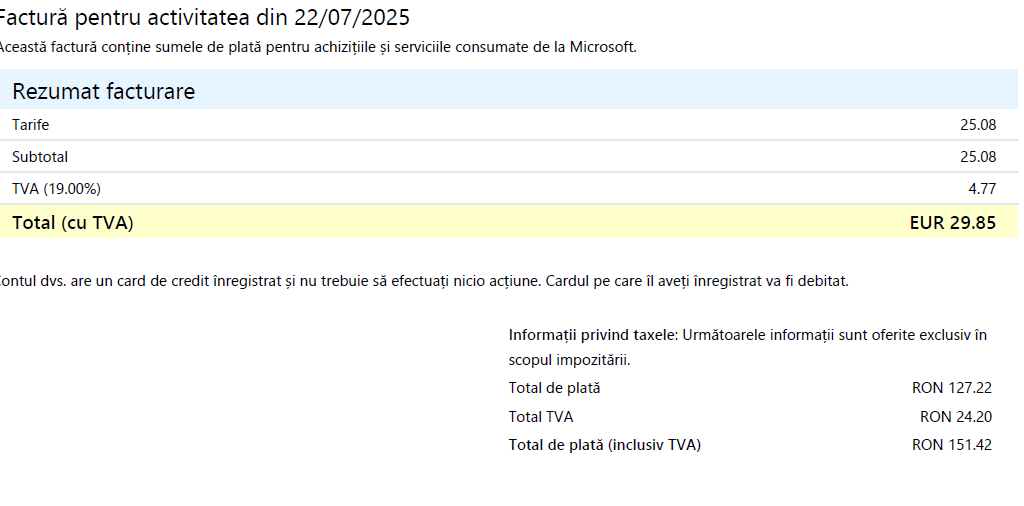
Task: Select the RON 151.42 amount
Action: [952, 445]
